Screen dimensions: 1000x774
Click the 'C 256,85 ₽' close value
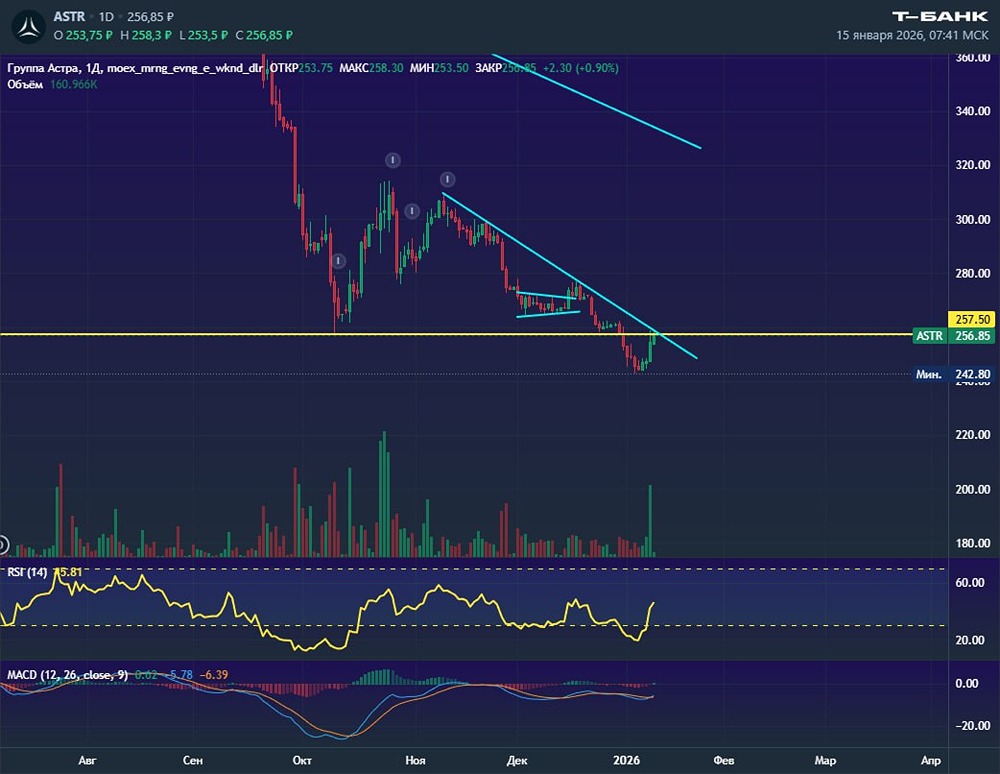click(x=264, y=35)
